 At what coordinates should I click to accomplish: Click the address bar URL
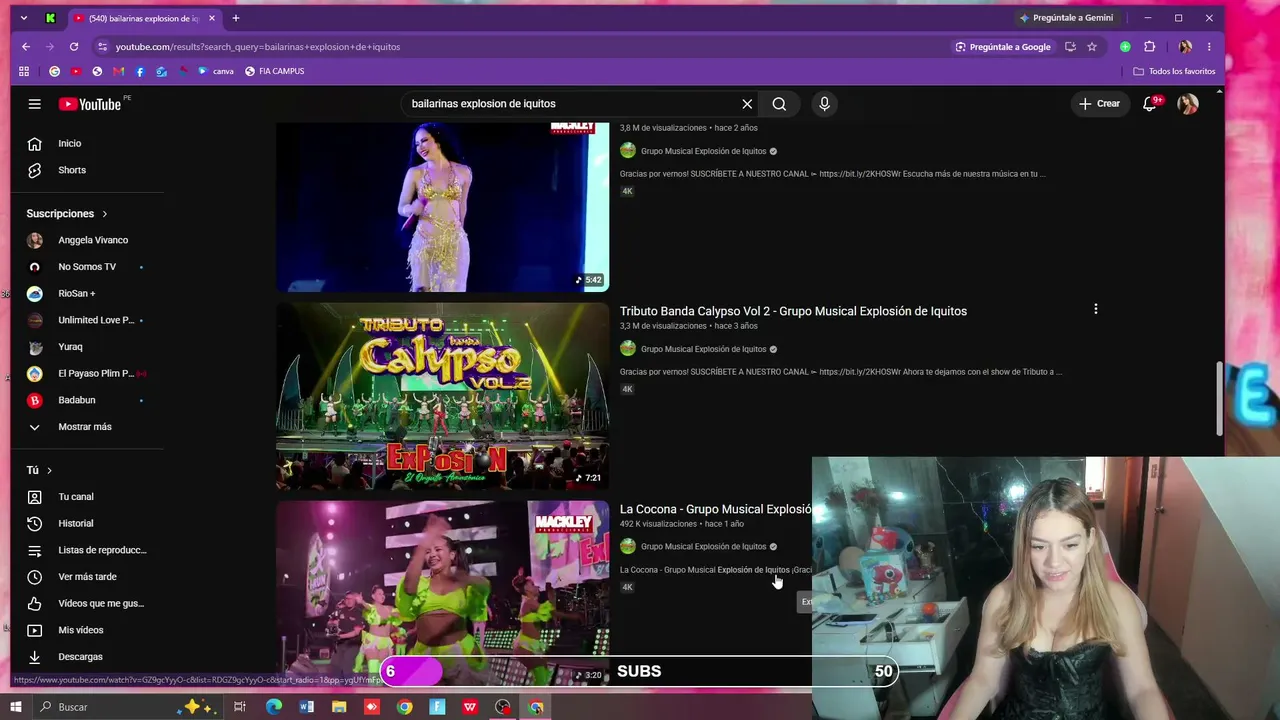(258, 47)
